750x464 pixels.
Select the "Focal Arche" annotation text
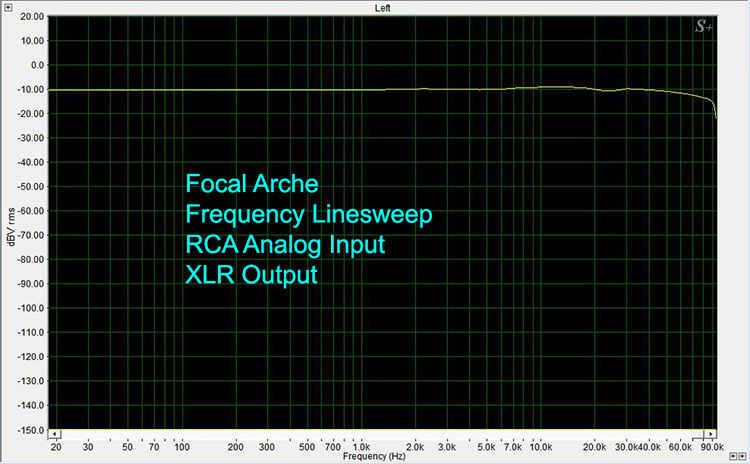[252, 184]
